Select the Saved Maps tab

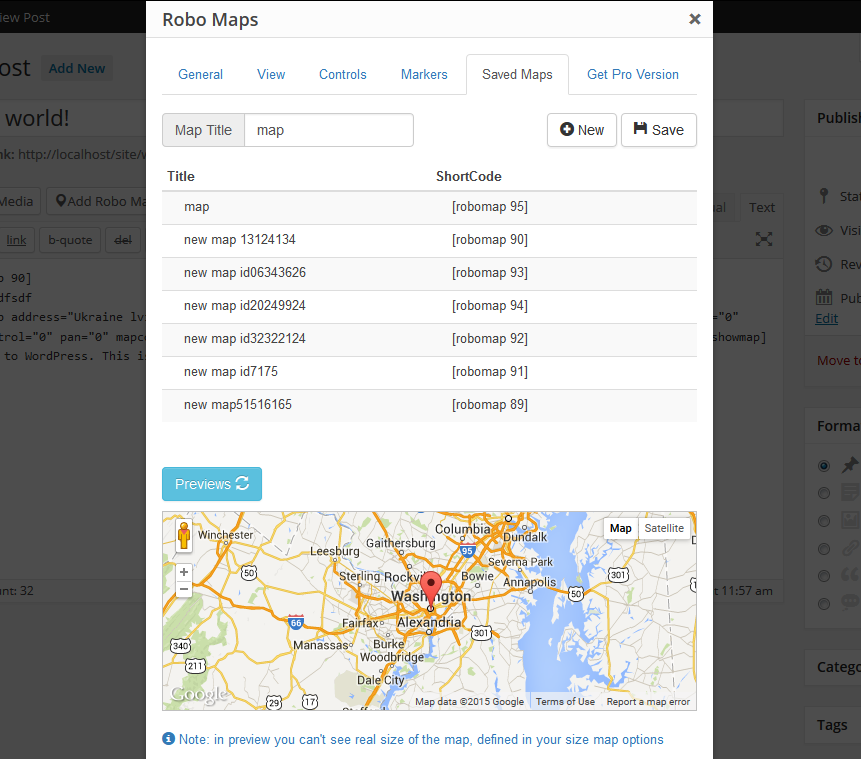[517, 74]
